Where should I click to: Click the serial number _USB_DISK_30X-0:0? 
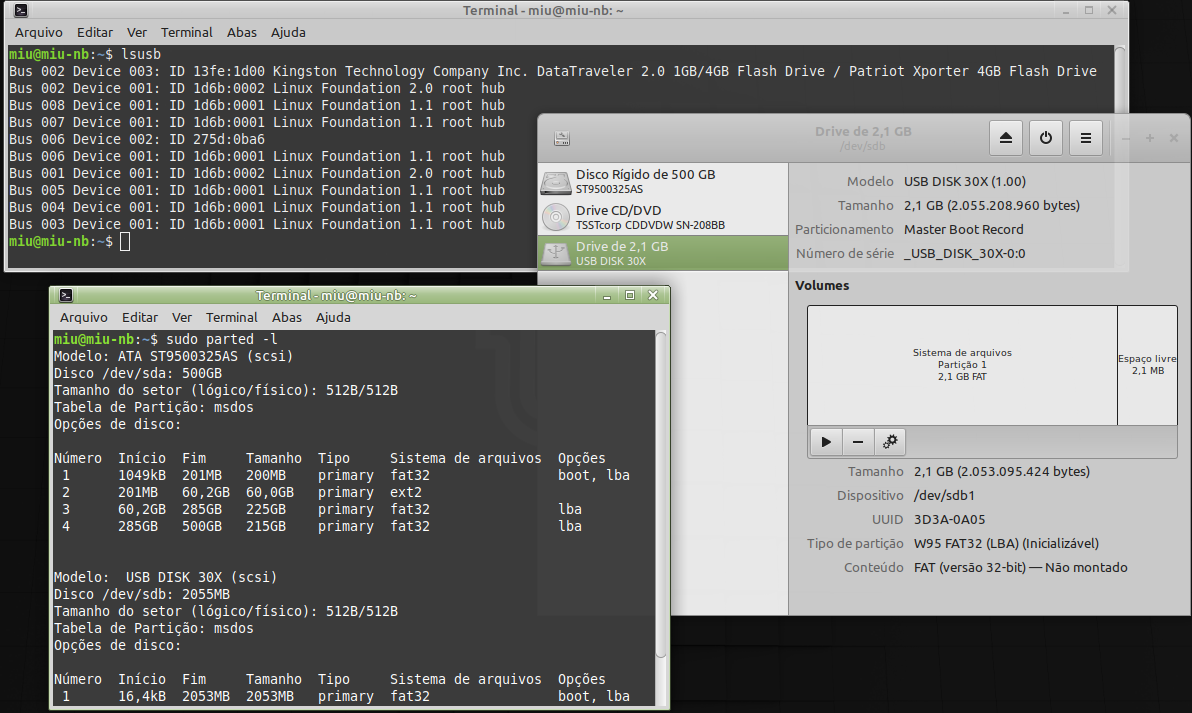point(965,254)
